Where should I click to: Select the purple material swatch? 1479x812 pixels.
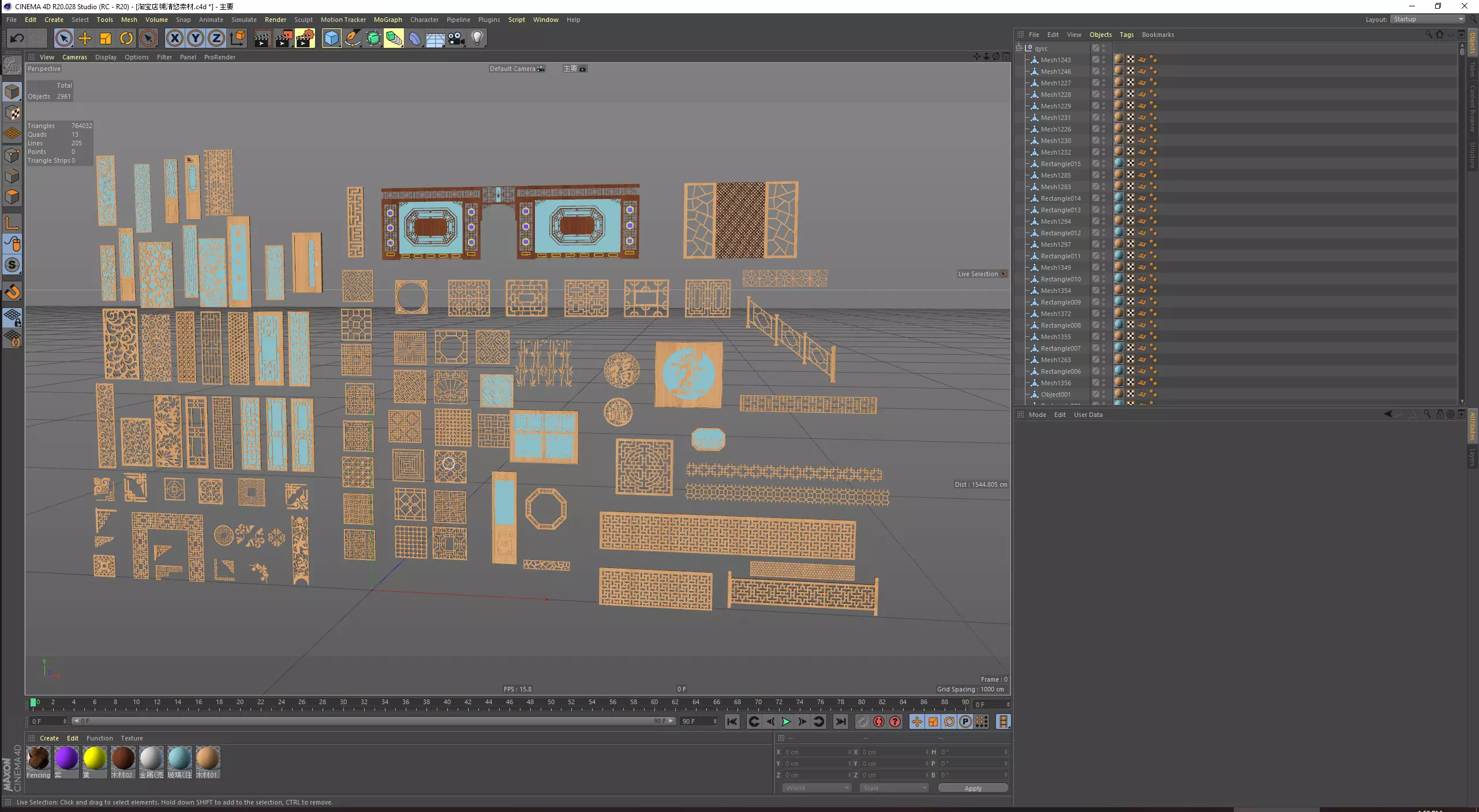pos(66,758)
